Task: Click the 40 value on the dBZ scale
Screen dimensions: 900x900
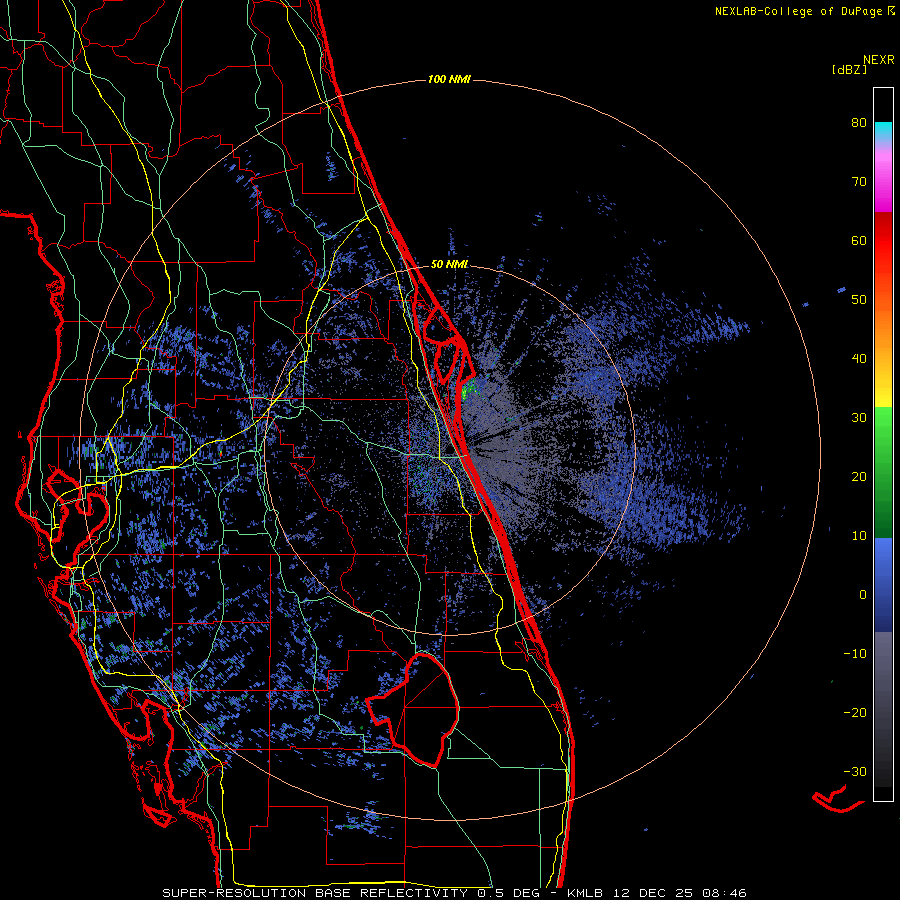Action: pos(859,359)
